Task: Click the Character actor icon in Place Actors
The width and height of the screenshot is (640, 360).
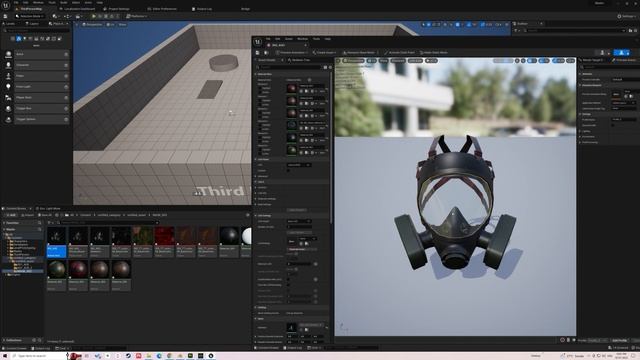Action: tap(8, 65)
